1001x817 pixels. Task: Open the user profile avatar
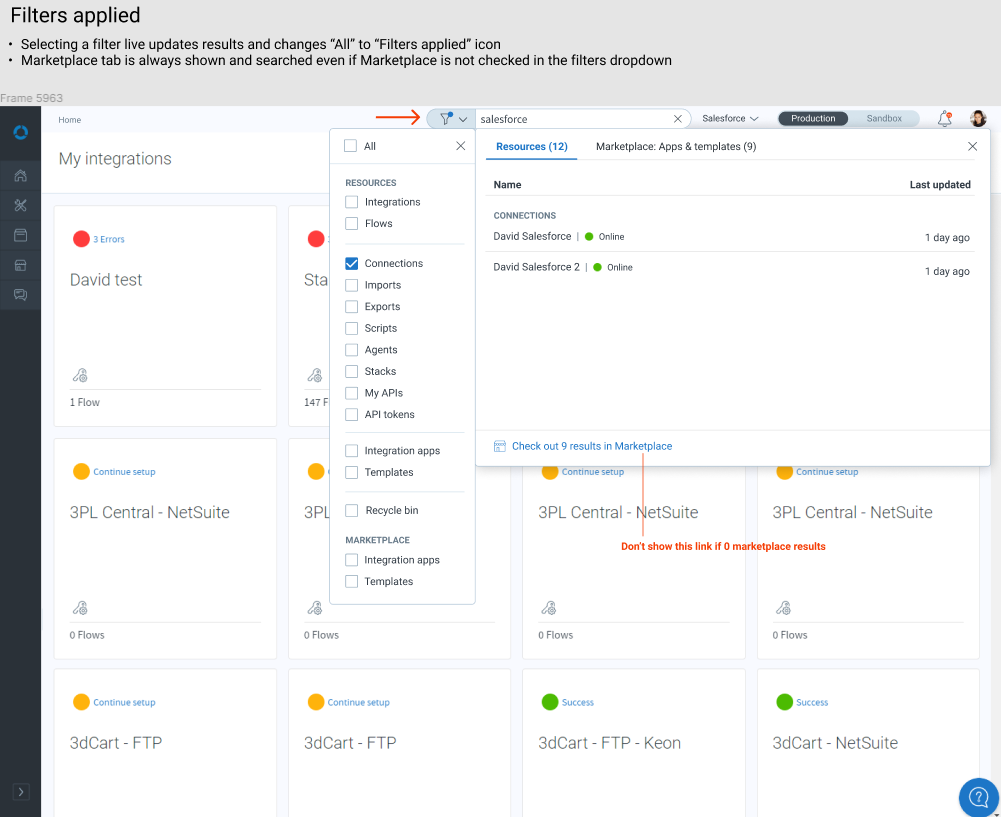tap(978, 118)
